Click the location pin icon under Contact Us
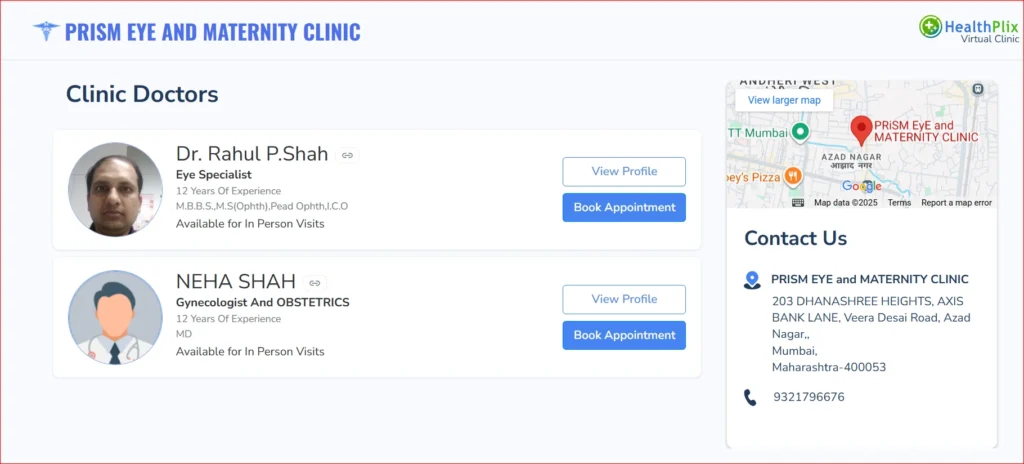This screenshot has width=1024, height=464. click(752, 281)
